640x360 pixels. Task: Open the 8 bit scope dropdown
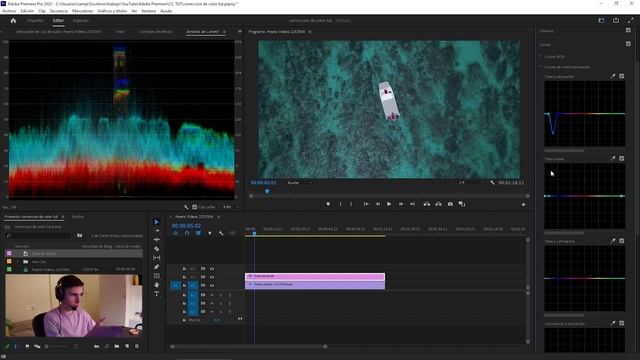click(x=231, y=207)
